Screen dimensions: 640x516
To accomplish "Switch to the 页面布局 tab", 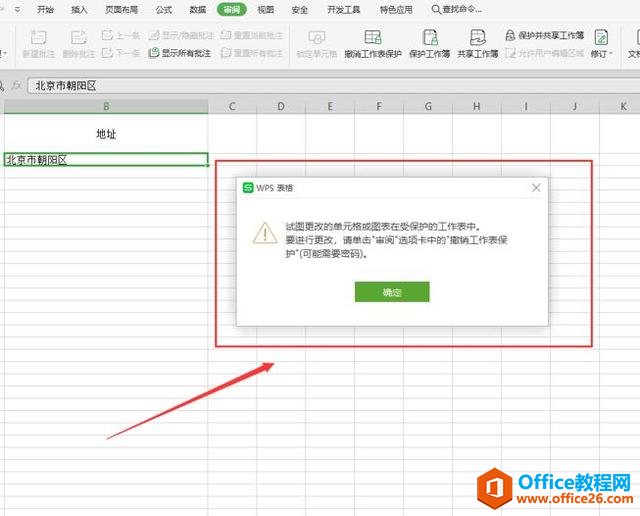I will (x=122, y=9).
